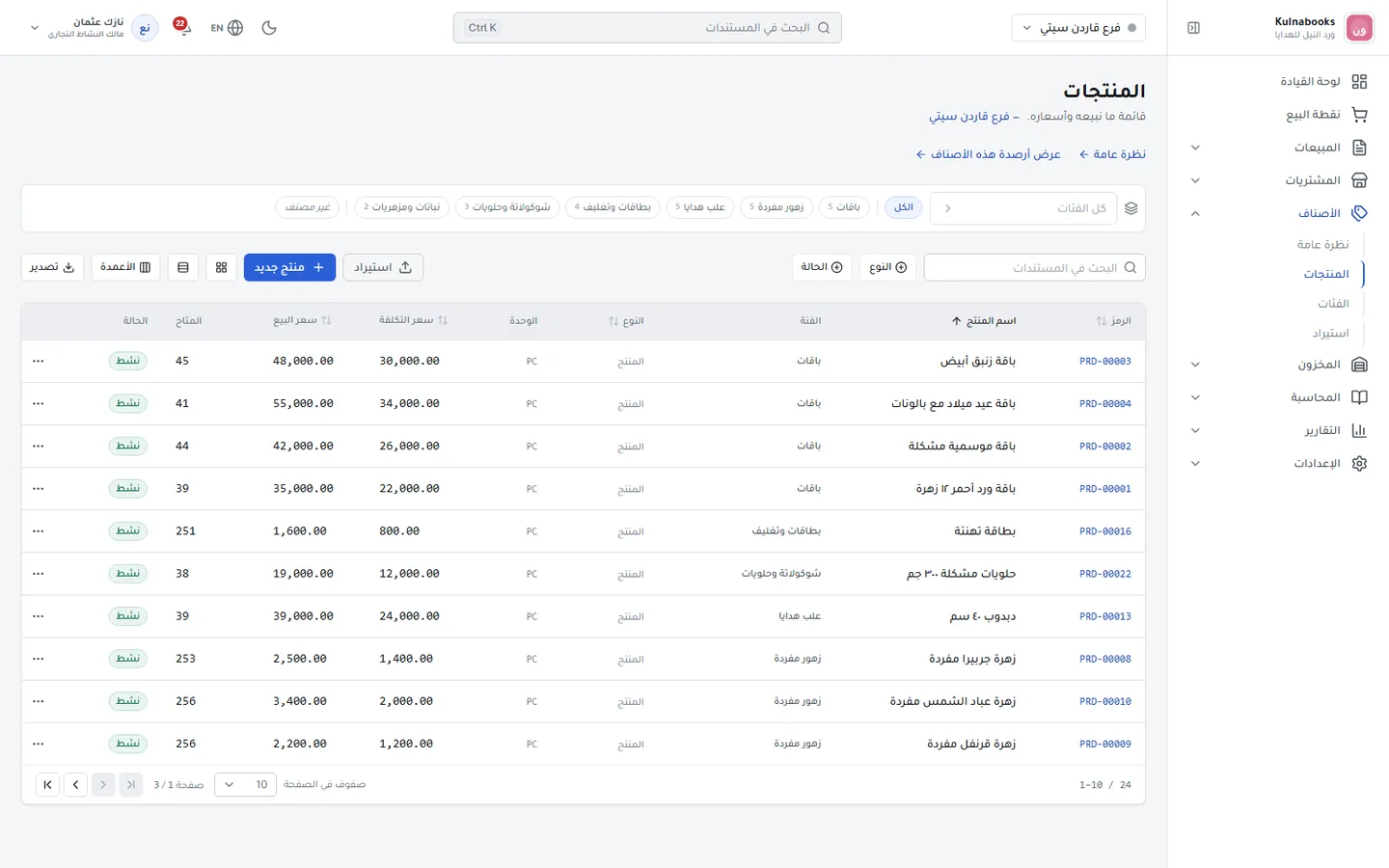Add النوع type filter

click(888, 267)
